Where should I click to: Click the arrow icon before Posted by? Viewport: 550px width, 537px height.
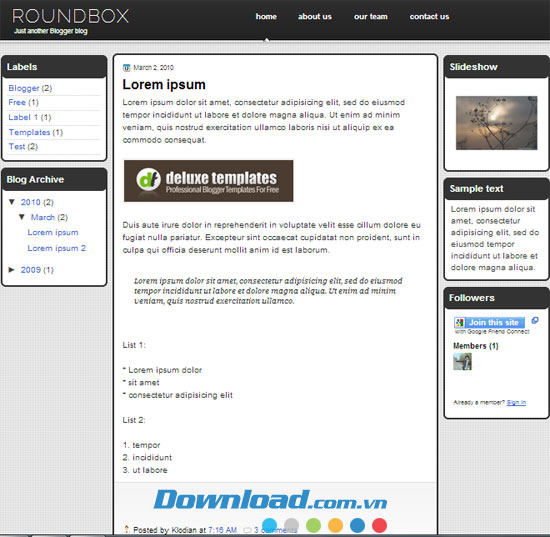pos(127,529)
